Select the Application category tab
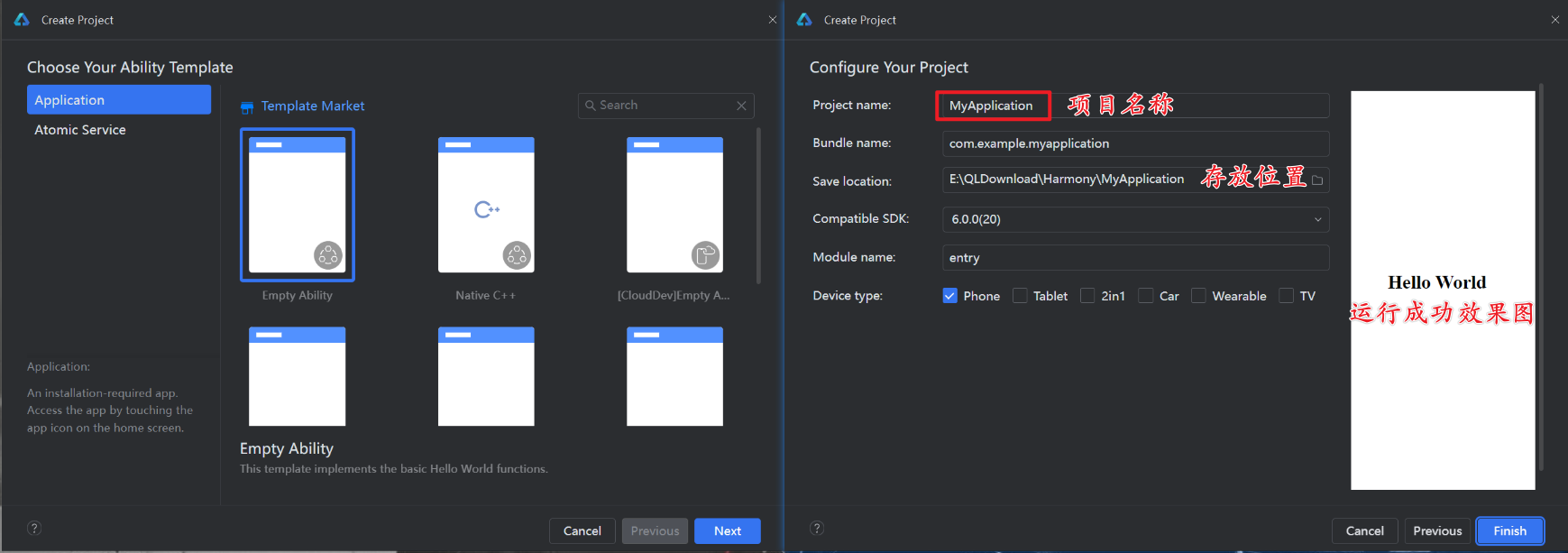The width and height of the screenshot is (1568, 553). (119, 100)
